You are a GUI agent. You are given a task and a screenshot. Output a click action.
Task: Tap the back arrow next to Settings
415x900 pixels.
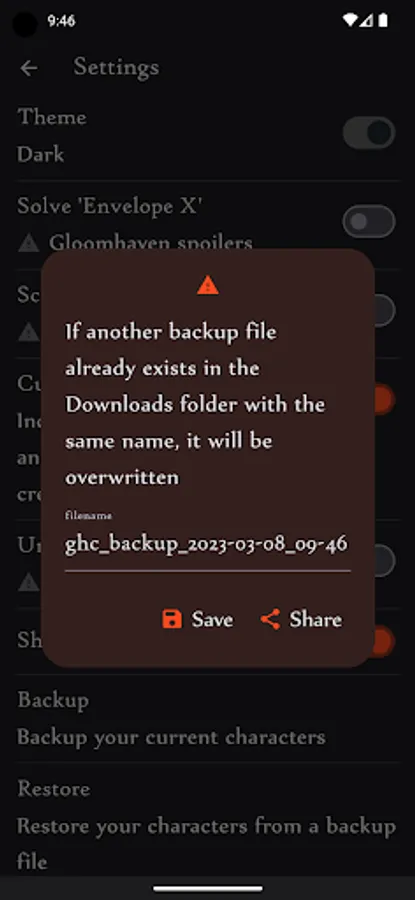point(29,68)
